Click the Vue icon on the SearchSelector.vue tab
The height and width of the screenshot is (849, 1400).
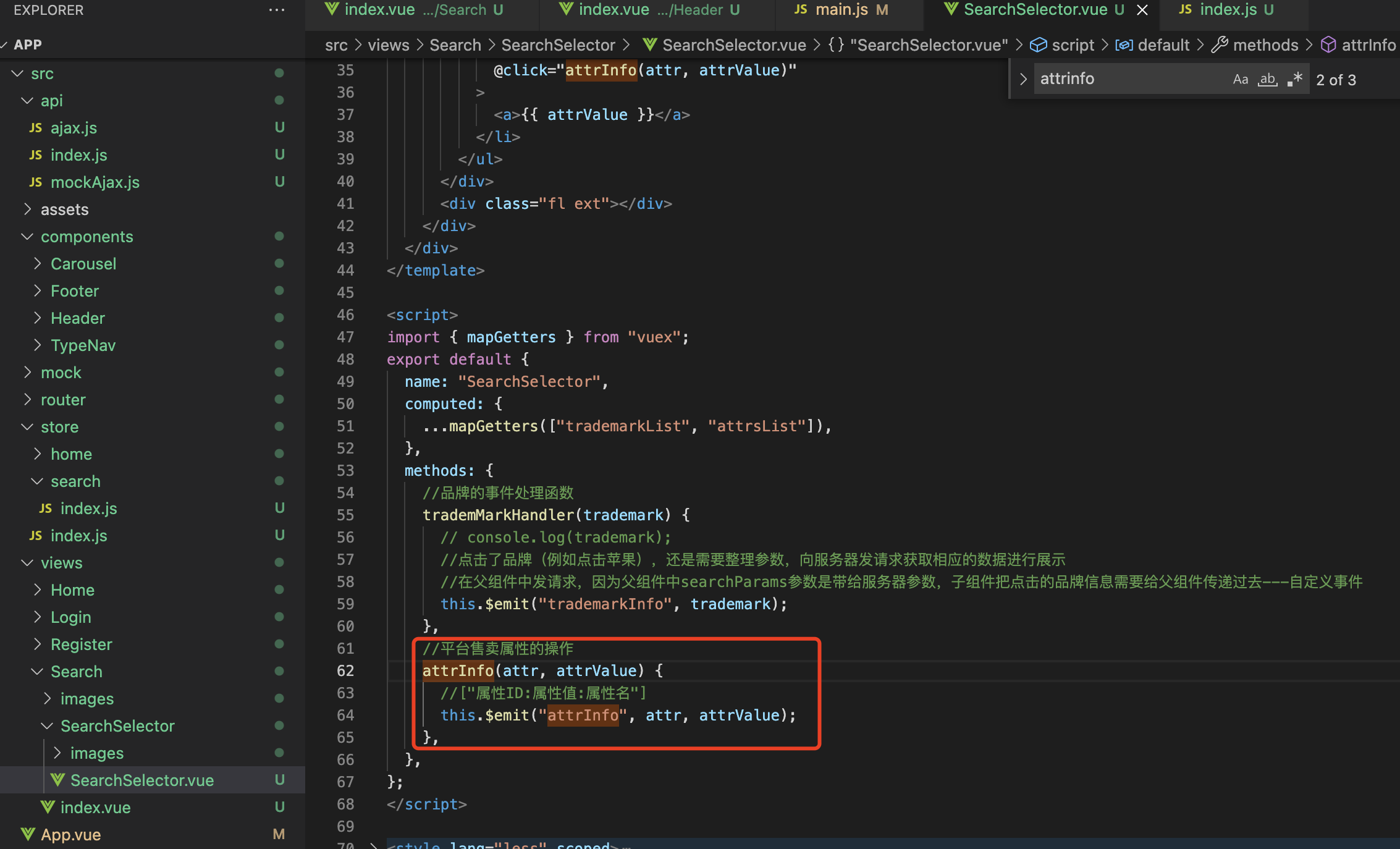click(951, 9)
